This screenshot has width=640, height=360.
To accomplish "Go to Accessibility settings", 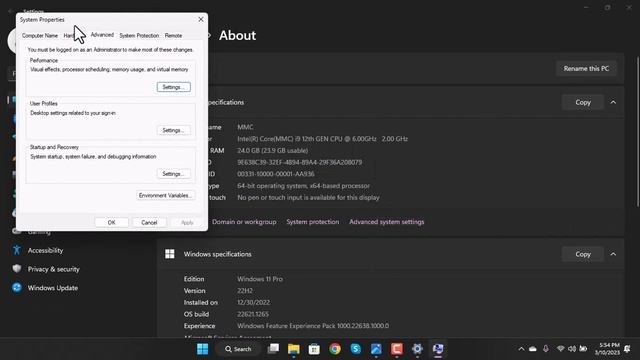I will pyautogui.click(x=45, y=250).
